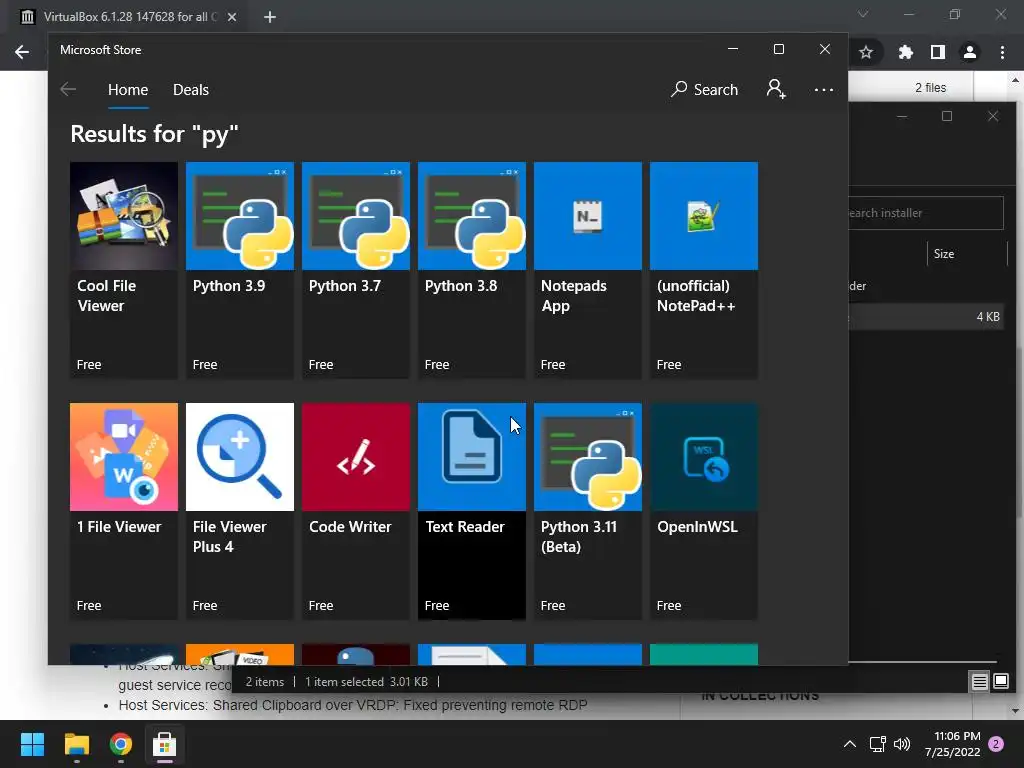
Task: Open the File Viewer Plus 4 icon
Action: coord(240,456)
